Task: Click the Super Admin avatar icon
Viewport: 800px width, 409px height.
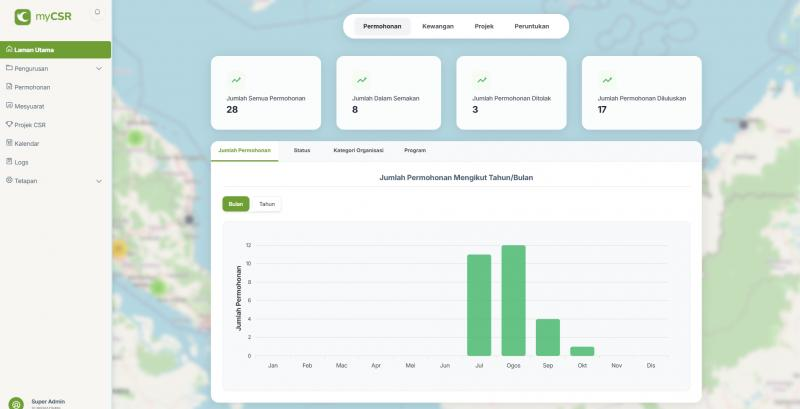Action: point(16,404)
